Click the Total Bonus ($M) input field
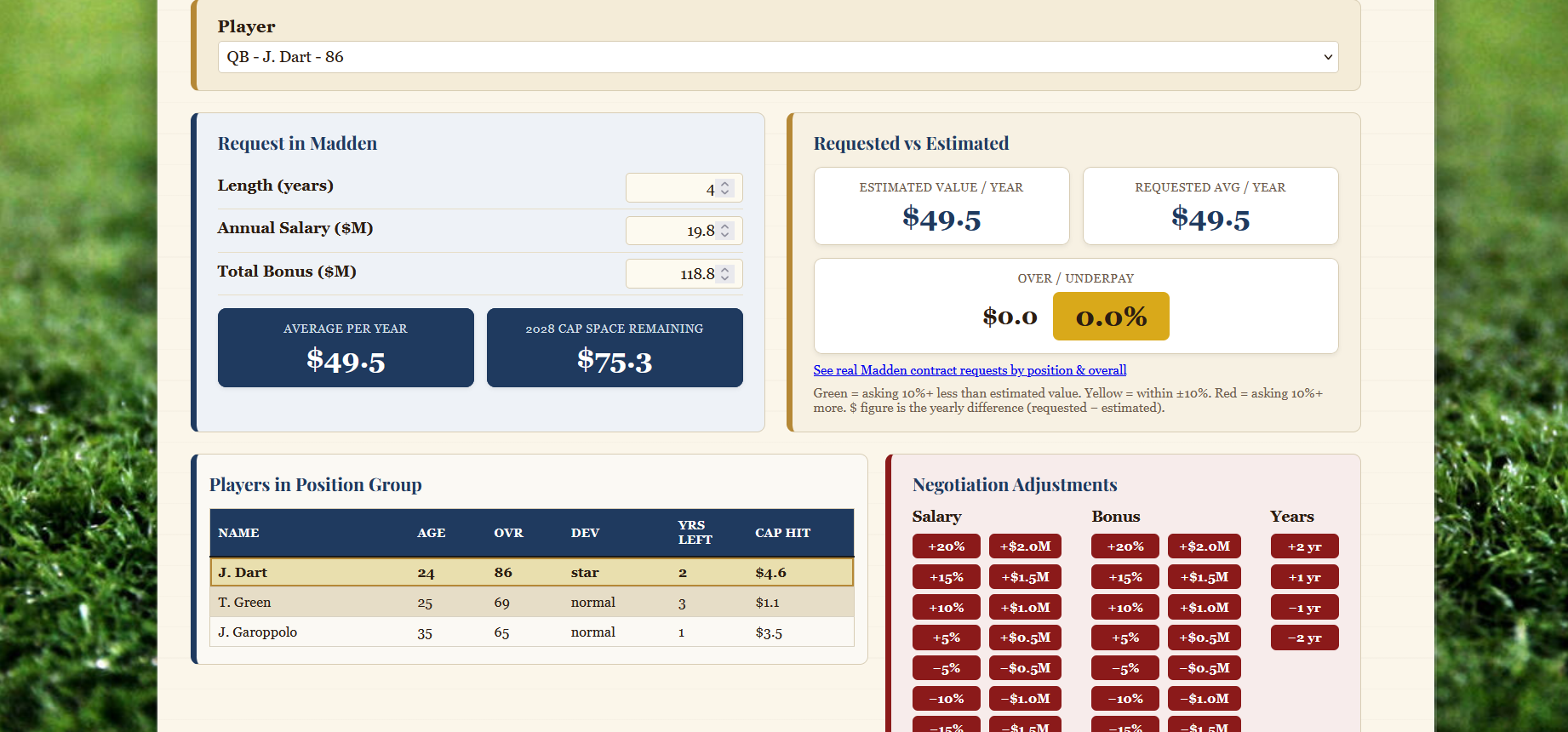 684,274
